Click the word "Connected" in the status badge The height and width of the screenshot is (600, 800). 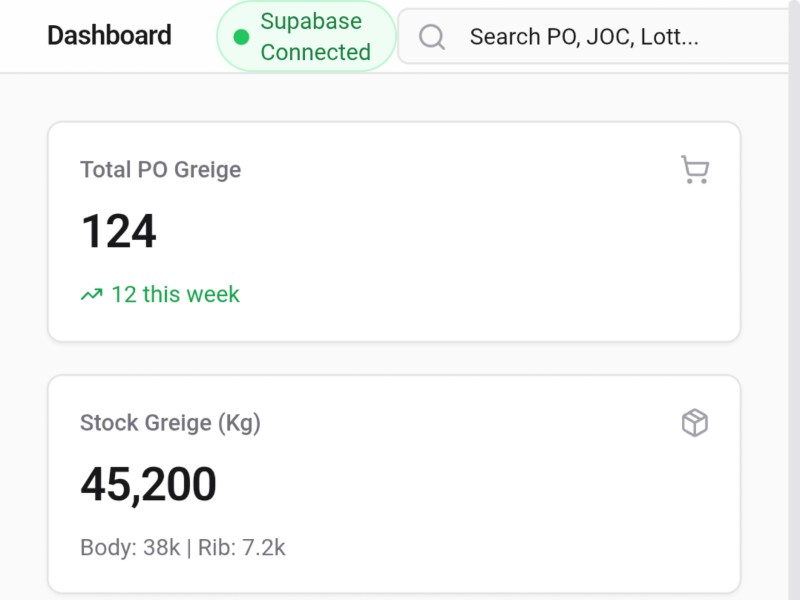(315, 52)
